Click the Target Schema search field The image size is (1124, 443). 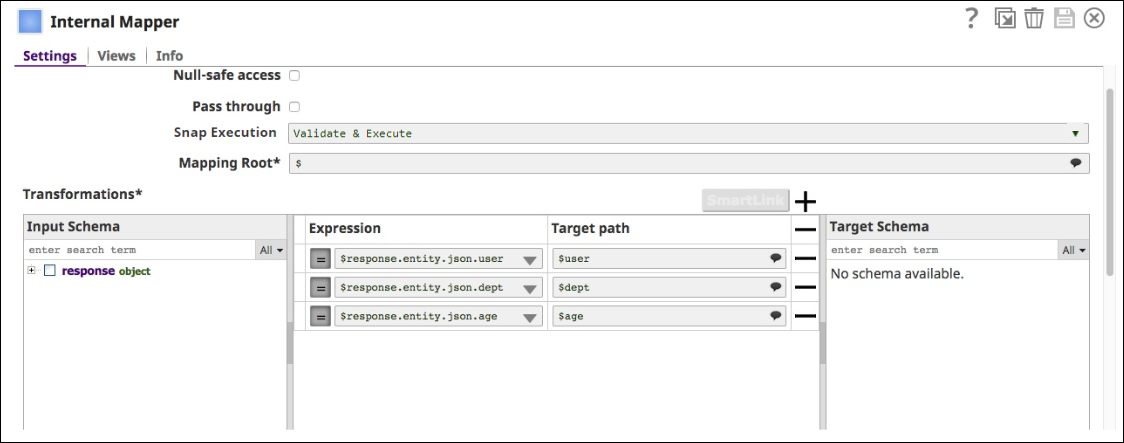point(942,250)
